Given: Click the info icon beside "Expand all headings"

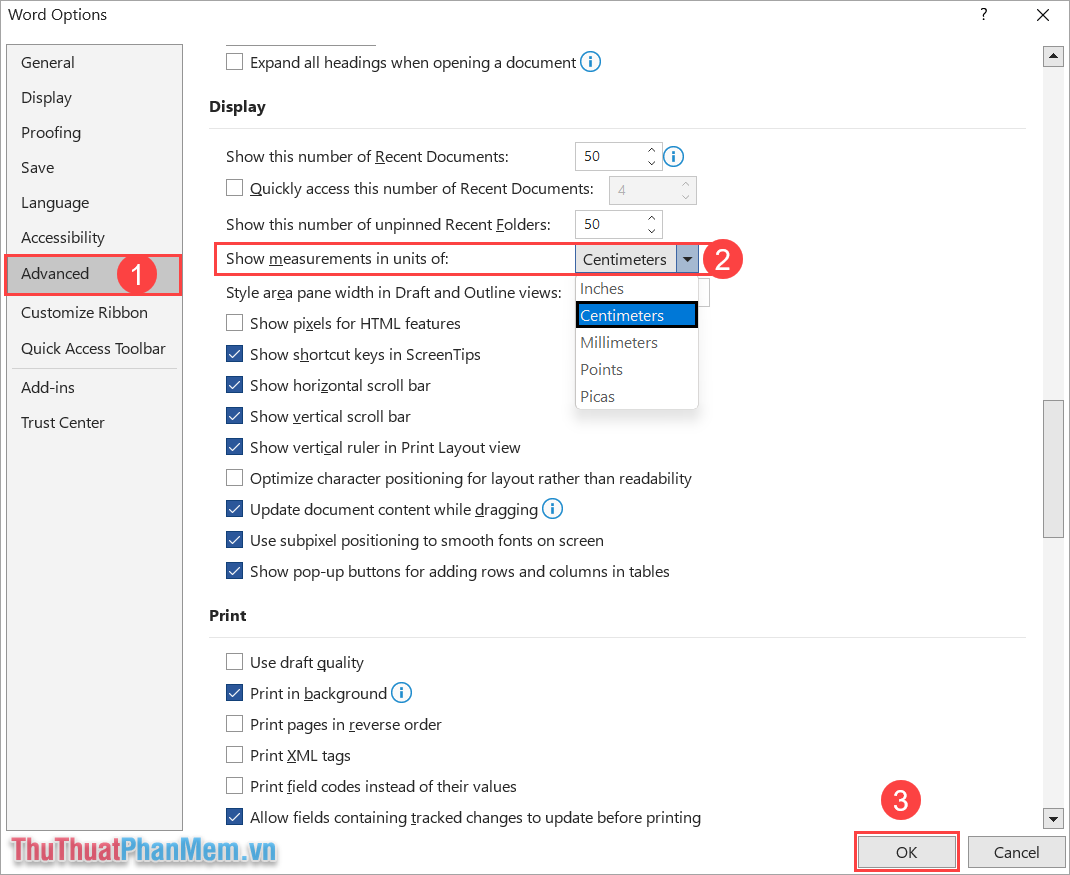Looking at the screenshot, I should 590,62.
